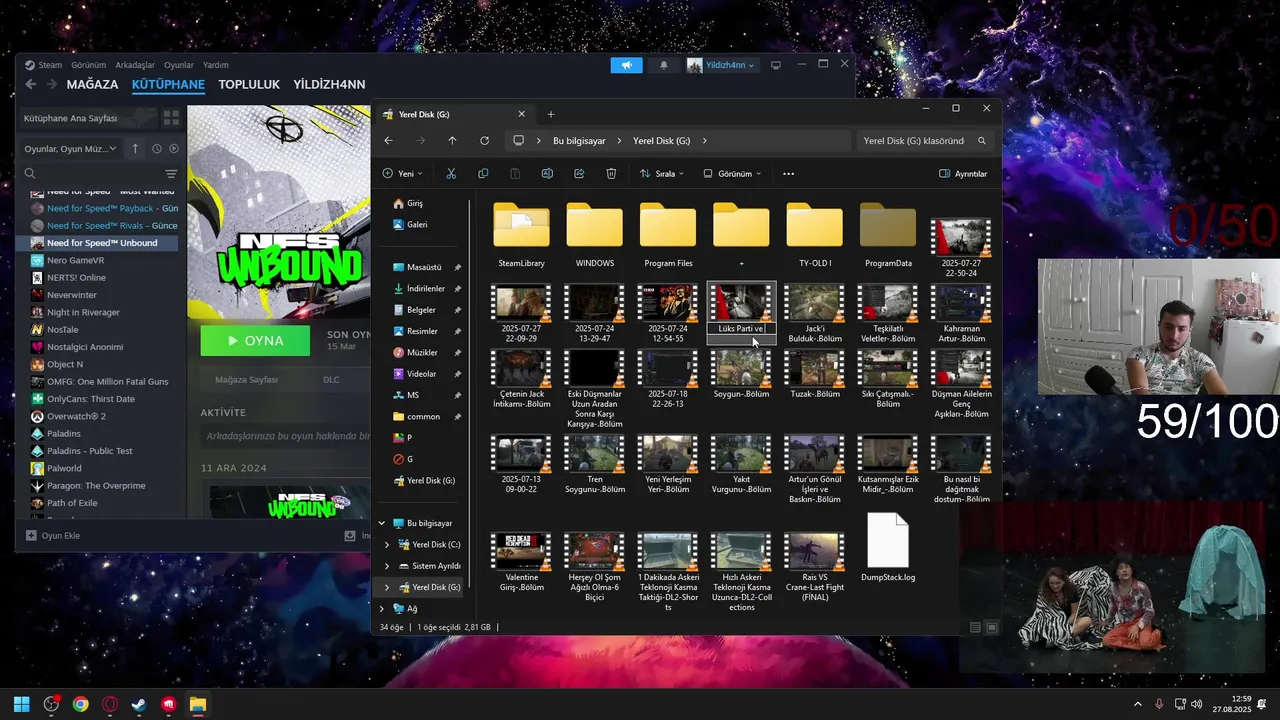Open Yildizh4nn account dropdown in Steam
The width and height of the screenshot is (1280, 720).
click(721, 65)
